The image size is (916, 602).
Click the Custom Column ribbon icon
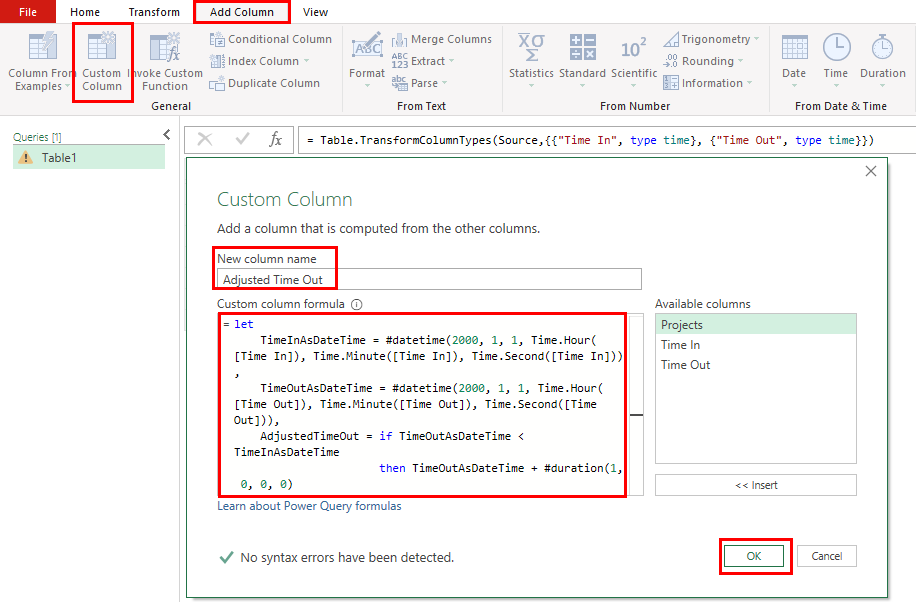tap(102, 47)
